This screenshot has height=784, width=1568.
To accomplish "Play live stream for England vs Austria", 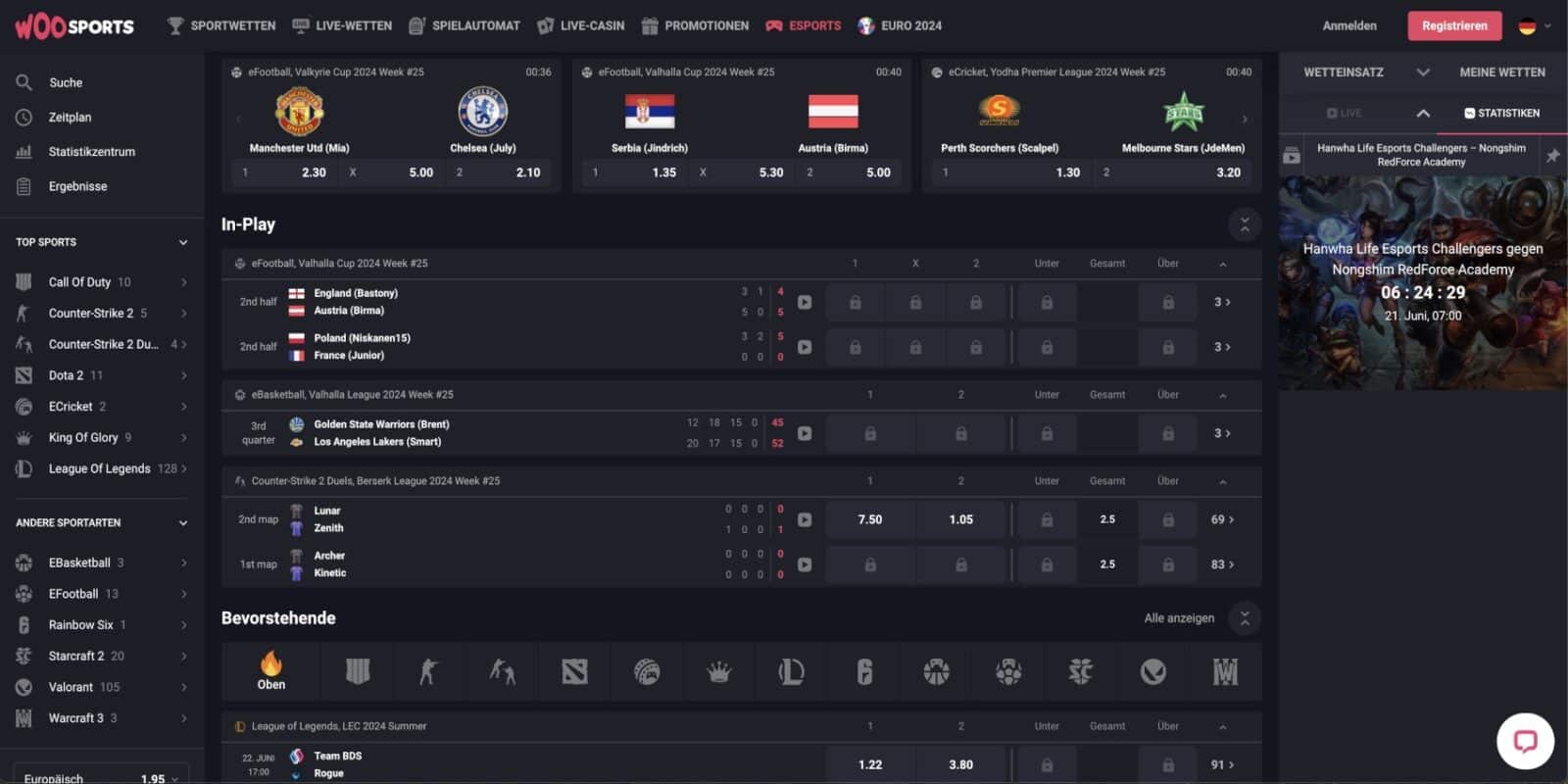I will point(805,302).
